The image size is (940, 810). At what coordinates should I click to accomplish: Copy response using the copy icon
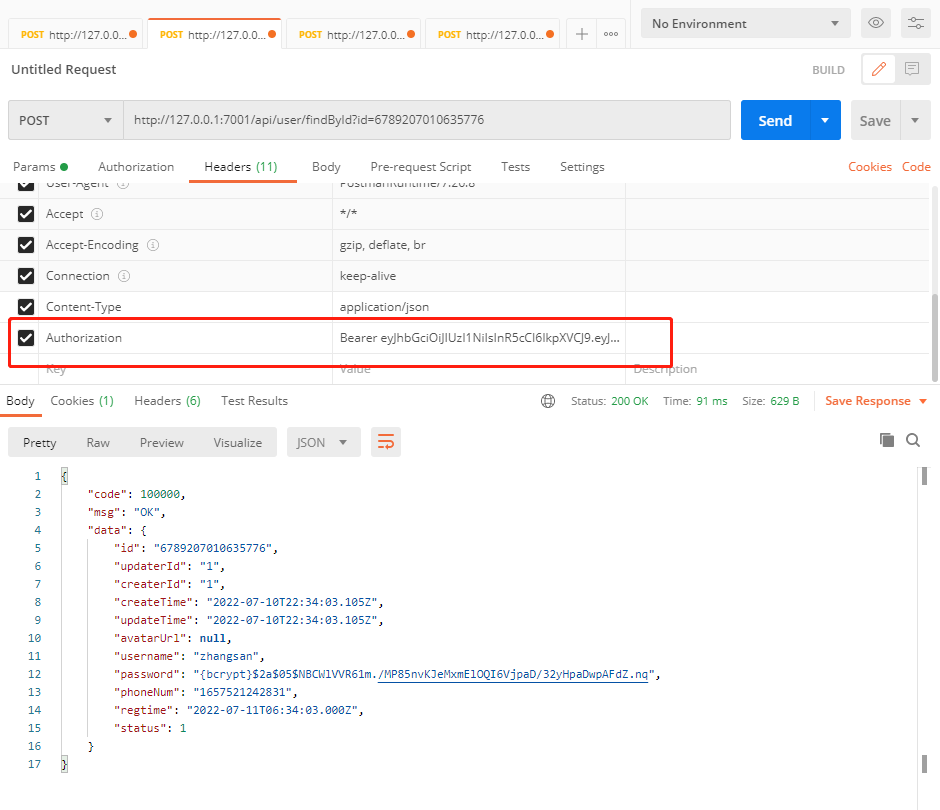click(x=886, y=440)
